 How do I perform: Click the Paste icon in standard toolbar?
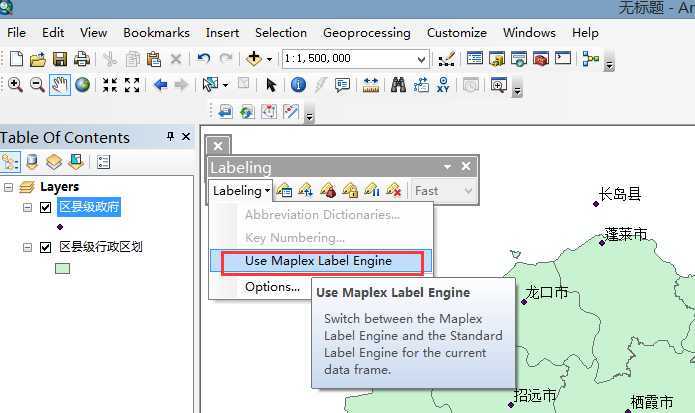[153, 59]
